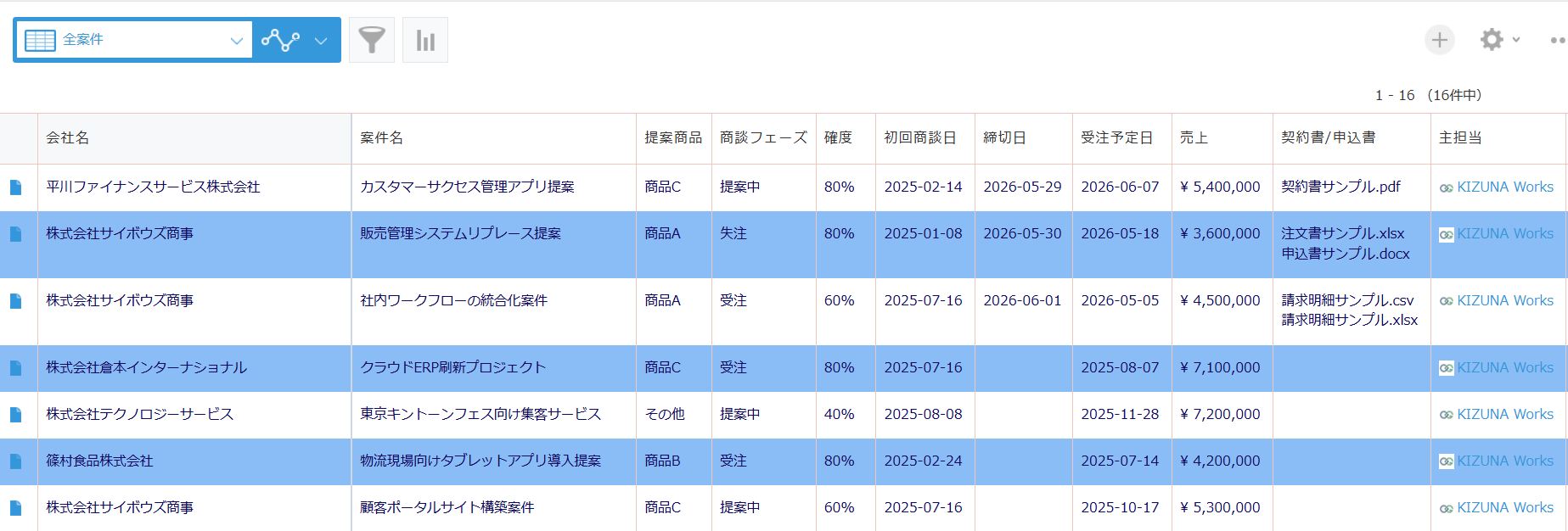The image size is (1568, 531).
Task: Expand the chevron beside the settings gear
Action: [1516, 40]
